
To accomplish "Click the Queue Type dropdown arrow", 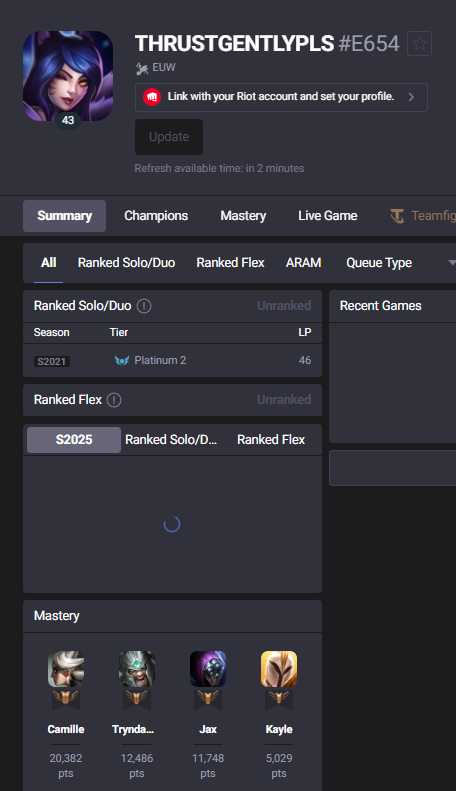I will 452,263.
